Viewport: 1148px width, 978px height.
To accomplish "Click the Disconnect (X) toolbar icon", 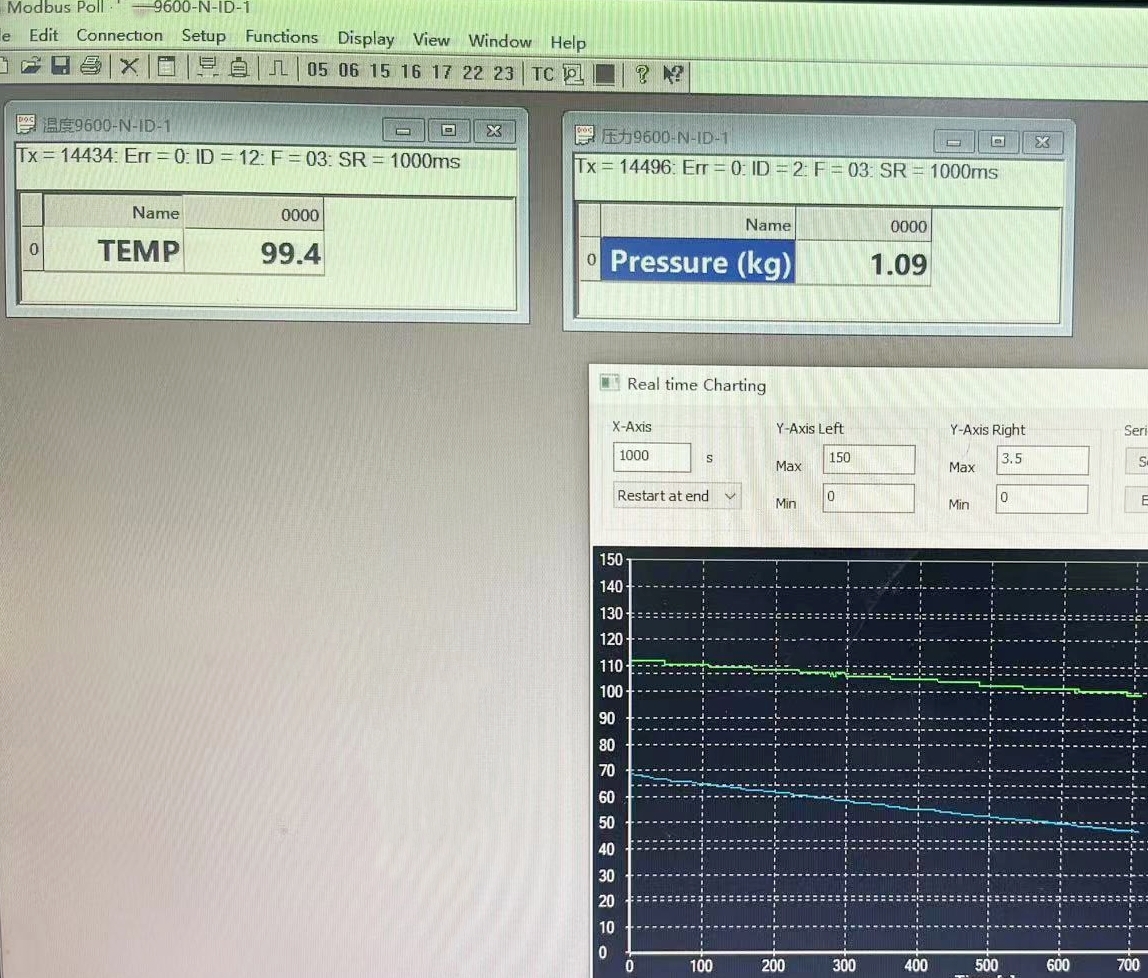I will [128, 70].
